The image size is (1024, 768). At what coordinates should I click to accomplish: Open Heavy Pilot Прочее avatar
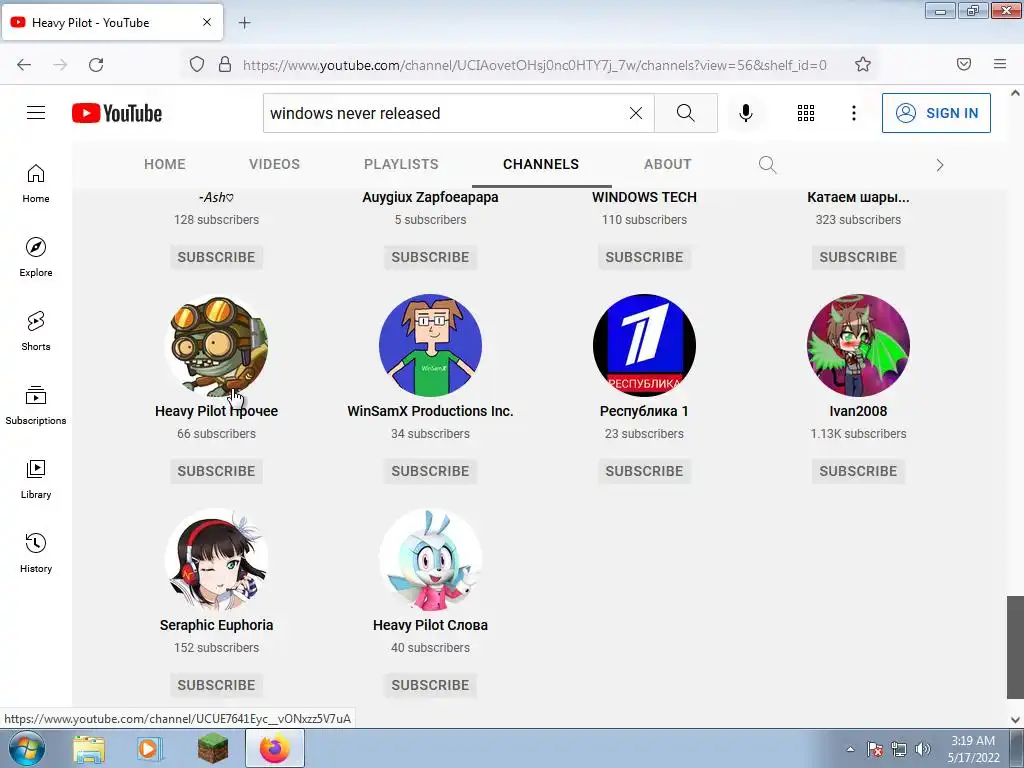click(x=216, y=345)
